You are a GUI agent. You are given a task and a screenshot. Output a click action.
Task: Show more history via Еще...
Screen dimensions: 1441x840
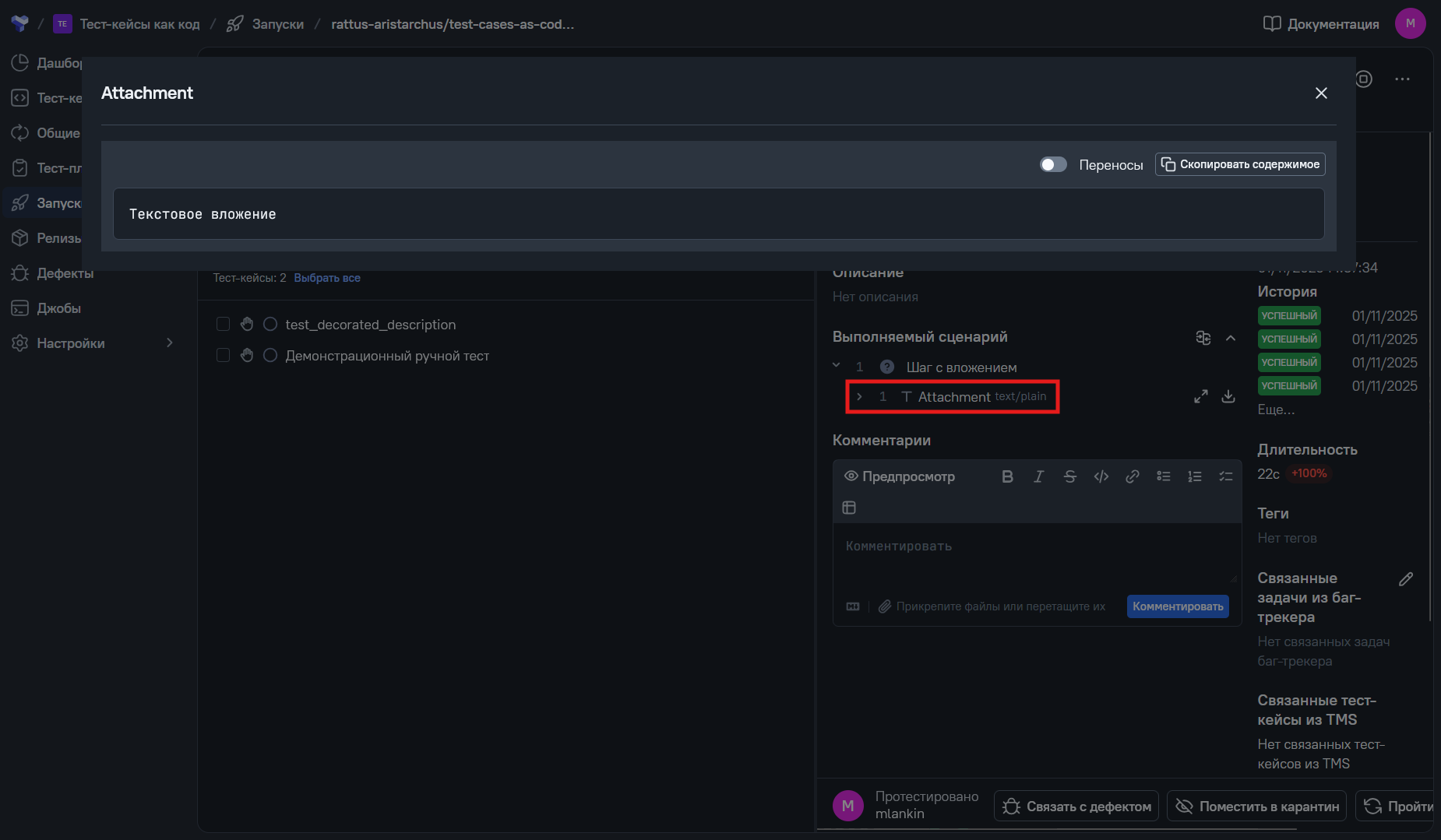1276,409
